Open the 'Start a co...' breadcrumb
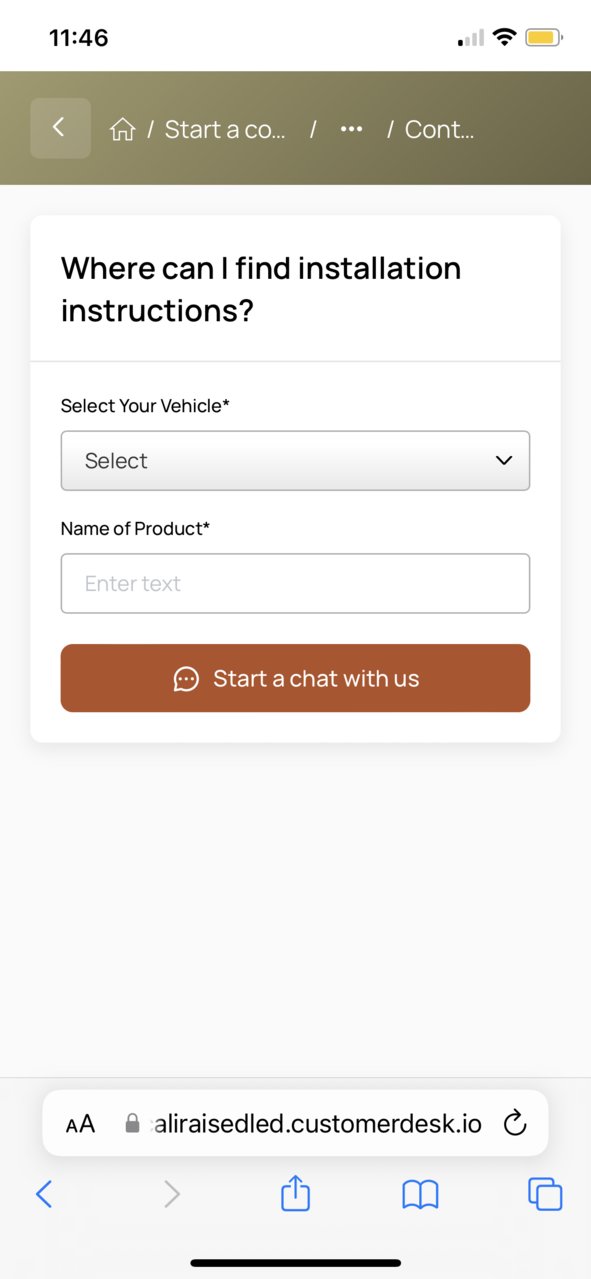This screenshot has width=591, height=1279. pyautogui.click(x=225, y=129)
